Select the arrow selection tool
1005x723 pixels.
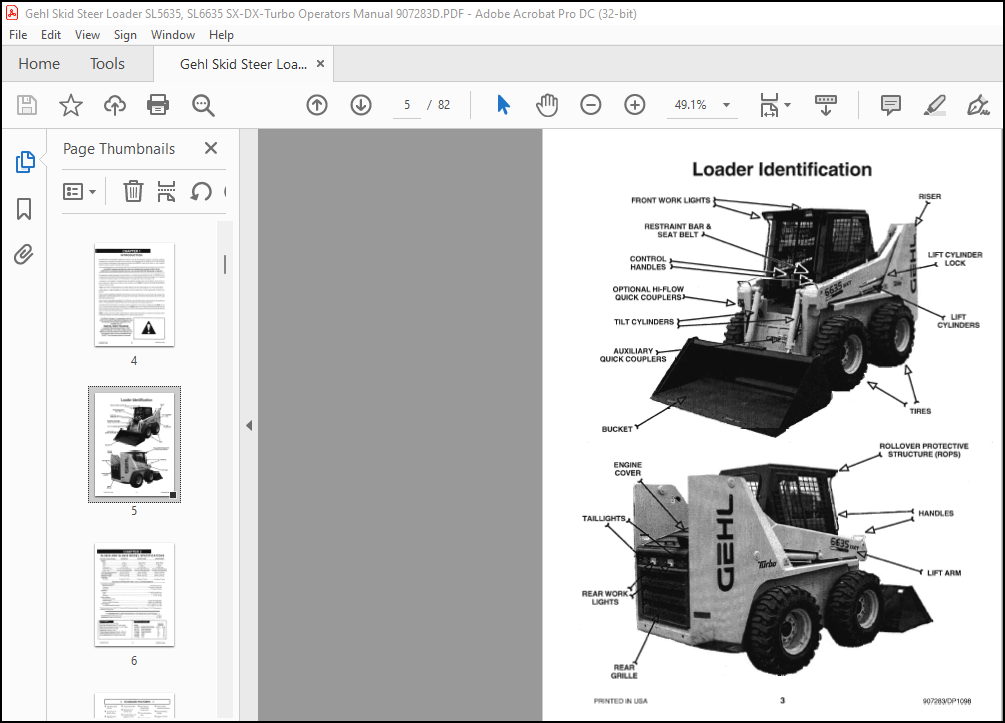click(x=503, y=105)
